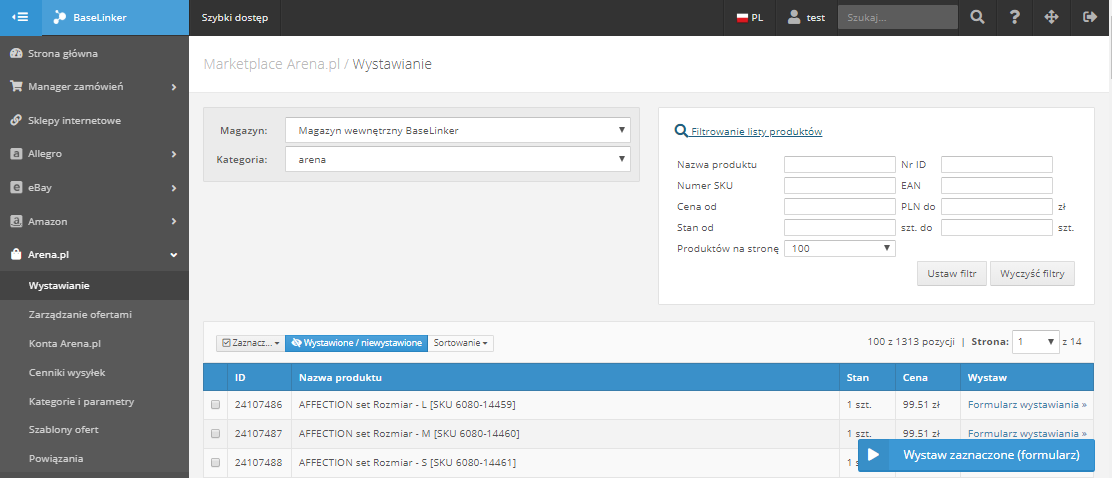
Task: Expand the Amazon submenu arrow
Action: [x=174, y=221]
